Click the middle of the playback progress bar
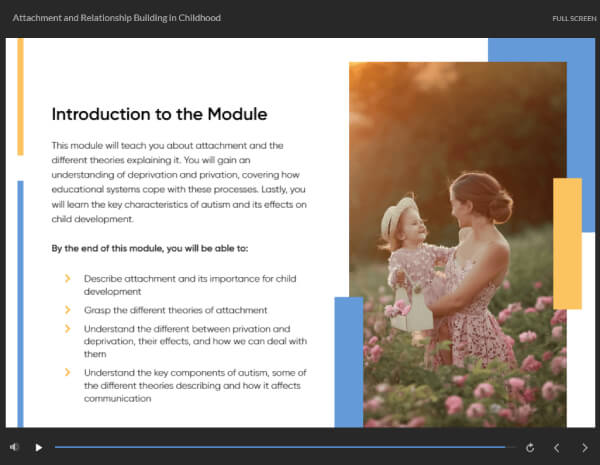The image size is (600, 465). 280,447
